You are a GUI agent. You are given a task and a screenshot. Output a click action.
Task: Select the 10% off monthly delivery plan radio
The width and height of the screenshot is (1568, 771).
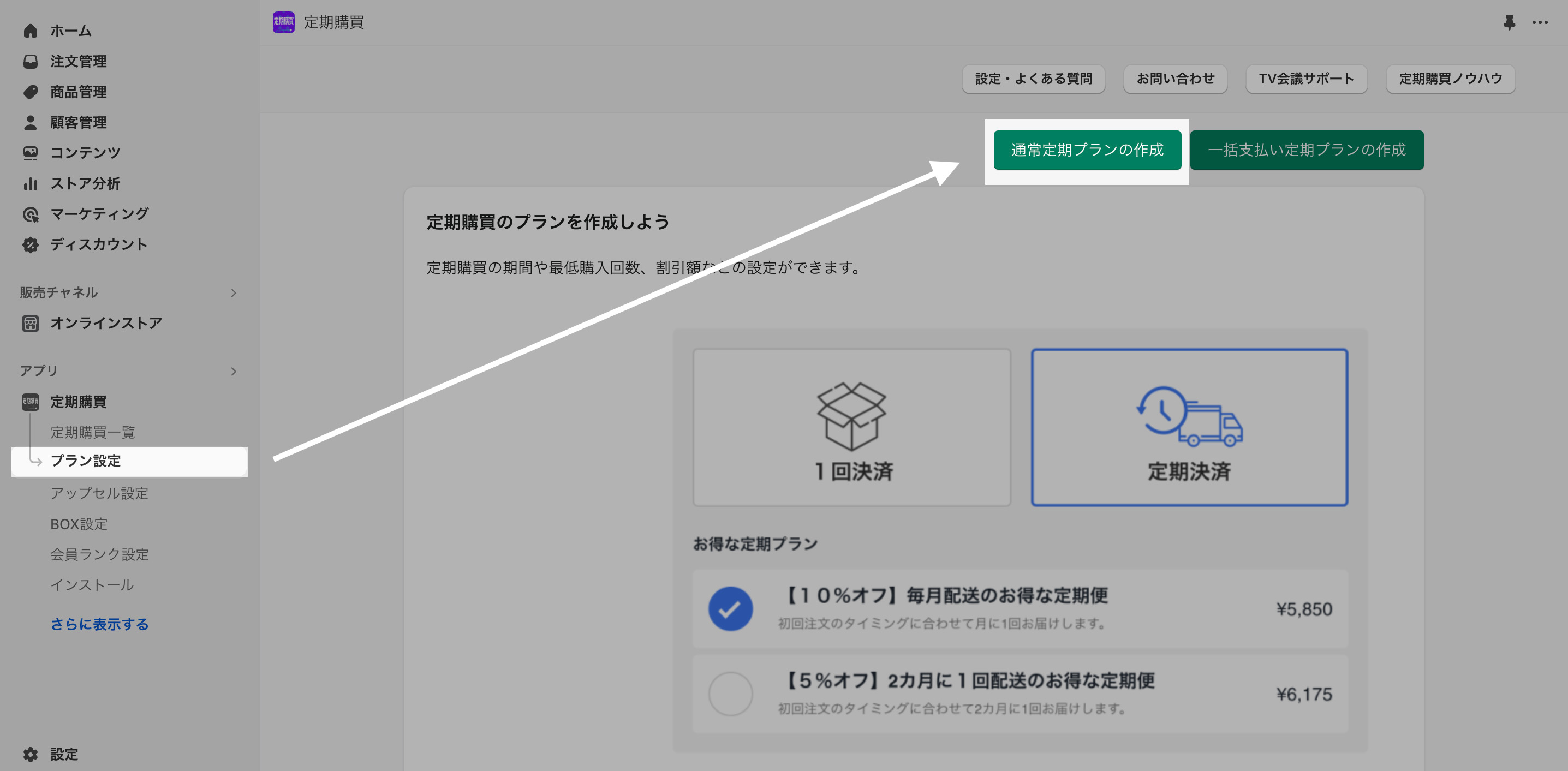click(730, 608)
